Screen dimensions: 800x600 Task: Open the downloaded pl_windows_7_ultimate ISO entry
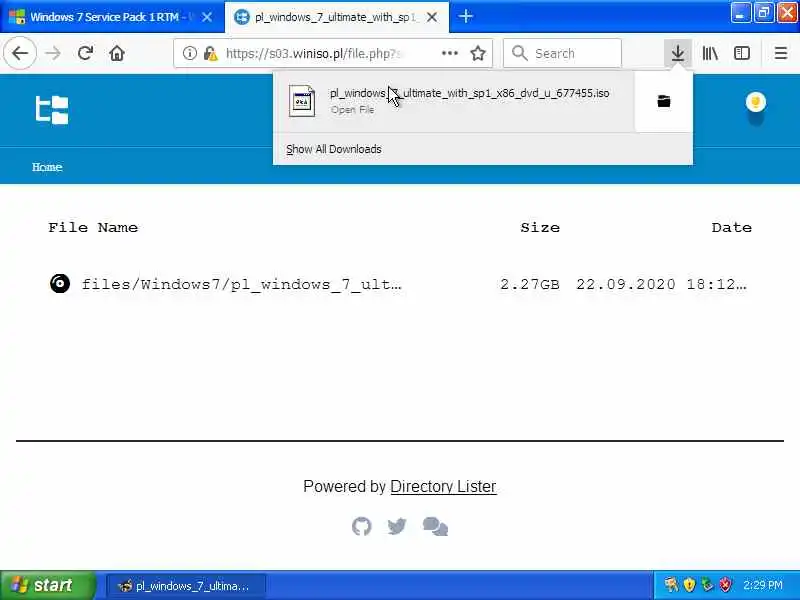pos(454,101)
